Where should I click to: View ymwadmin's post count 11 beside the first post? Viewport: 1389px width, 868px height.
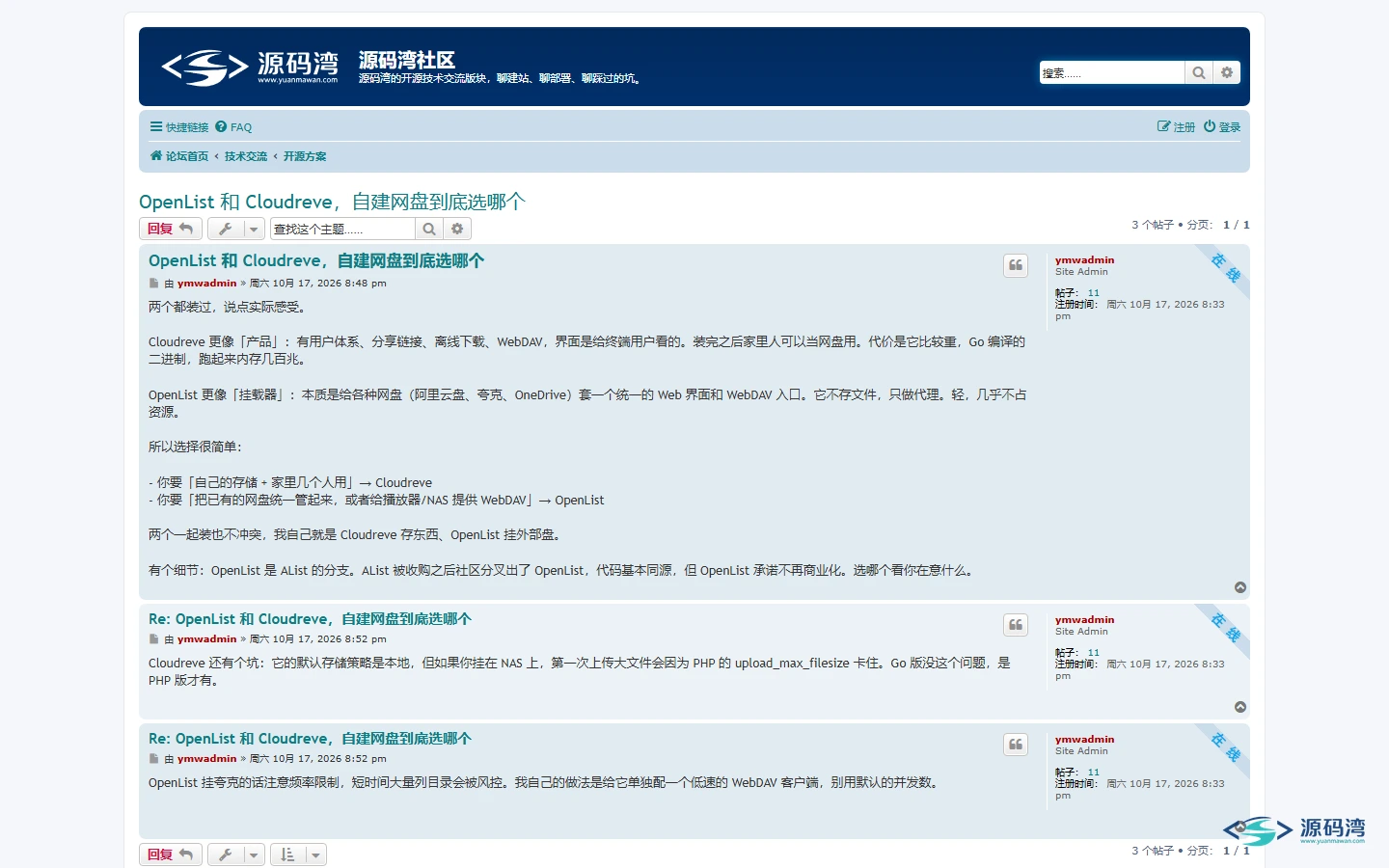pyautogui.click(x=1094, y=293)
